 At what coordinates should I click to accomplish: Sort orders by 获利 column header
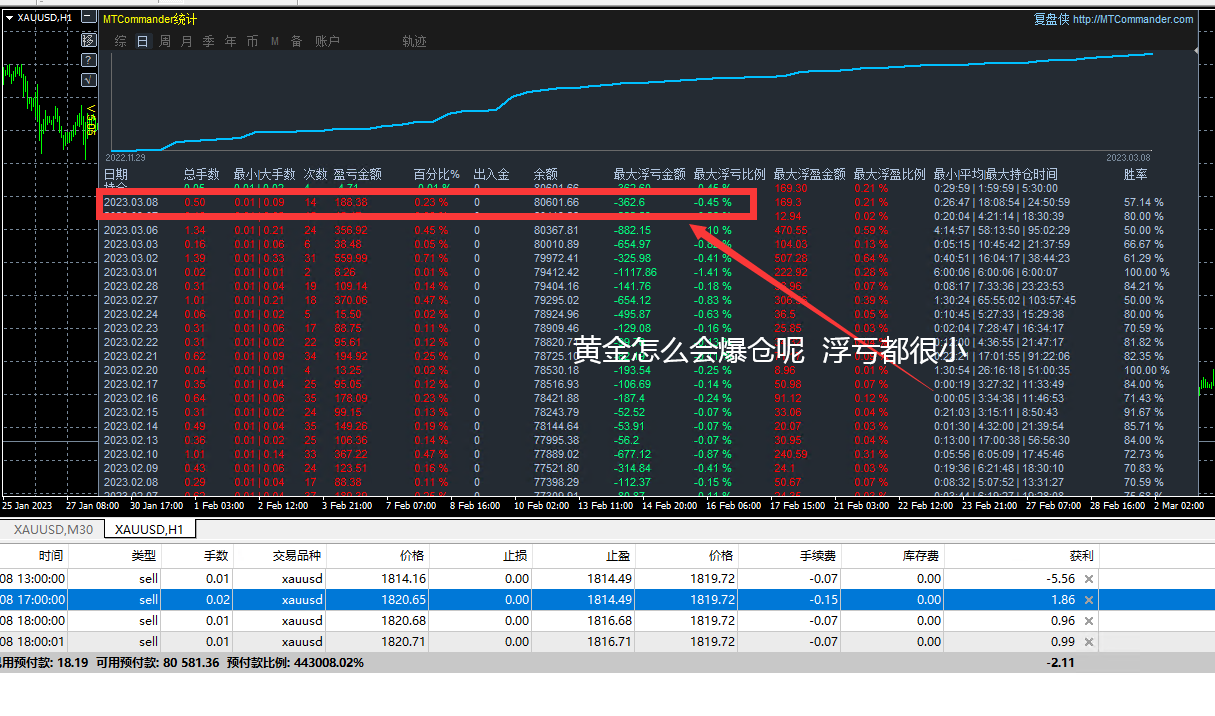1081,556
